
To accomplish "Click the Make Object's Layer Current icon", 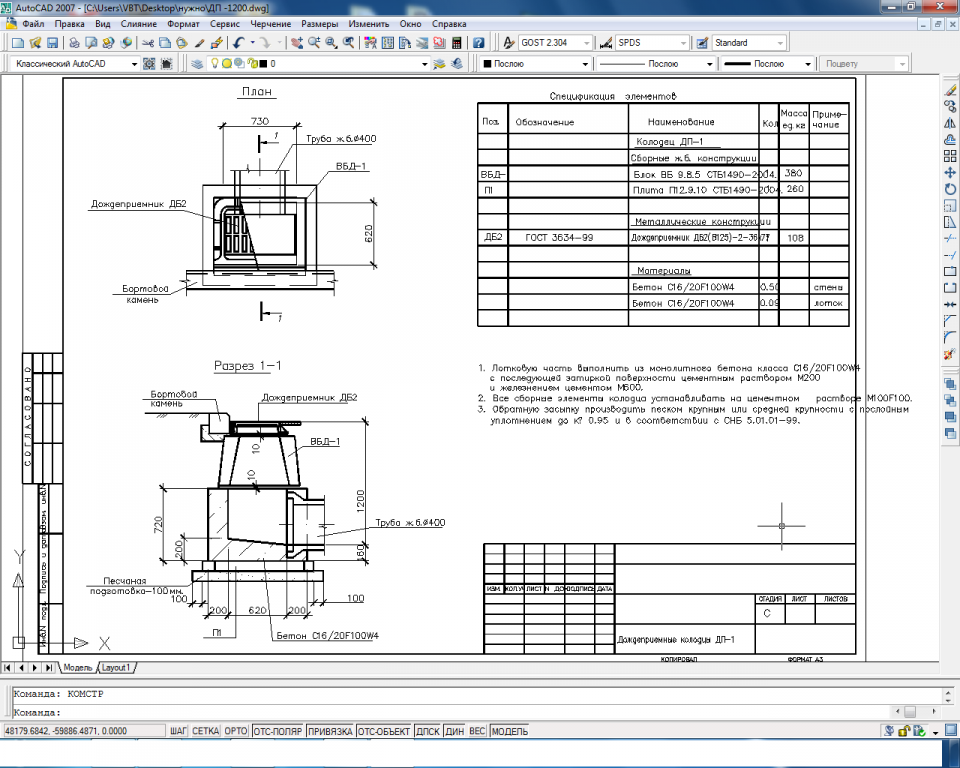I will click(439, 64).
